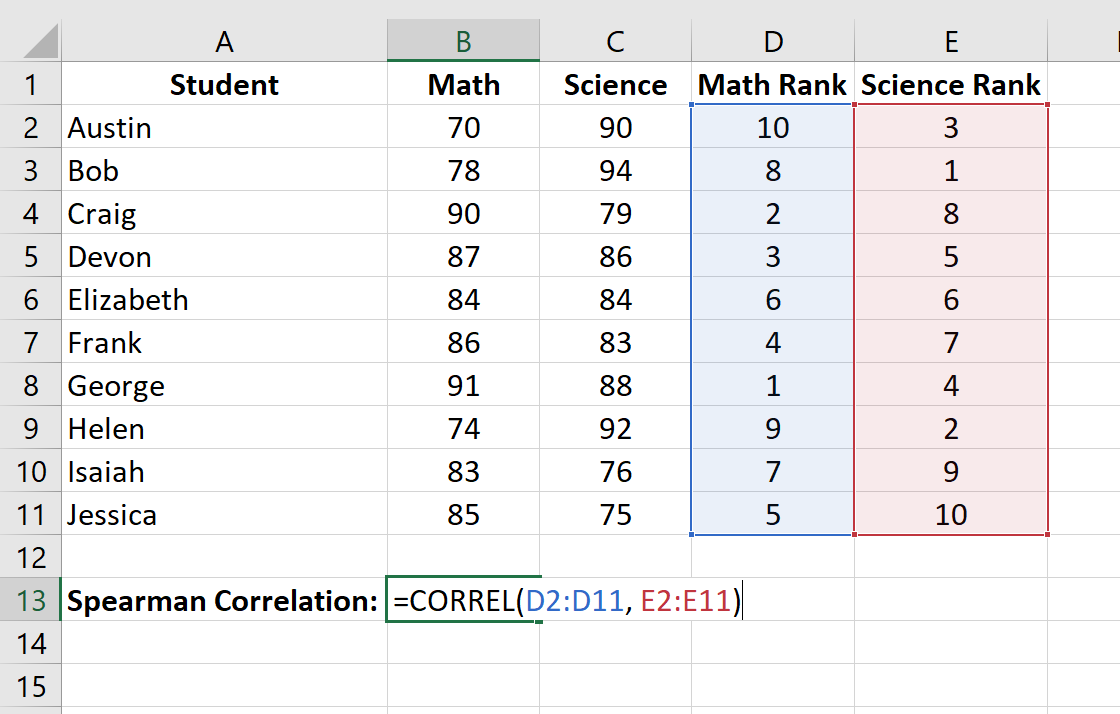This screenshot has height=714, width=1120.
Task: Select Elizabeth's Math score 84
Action: (464, 299)
